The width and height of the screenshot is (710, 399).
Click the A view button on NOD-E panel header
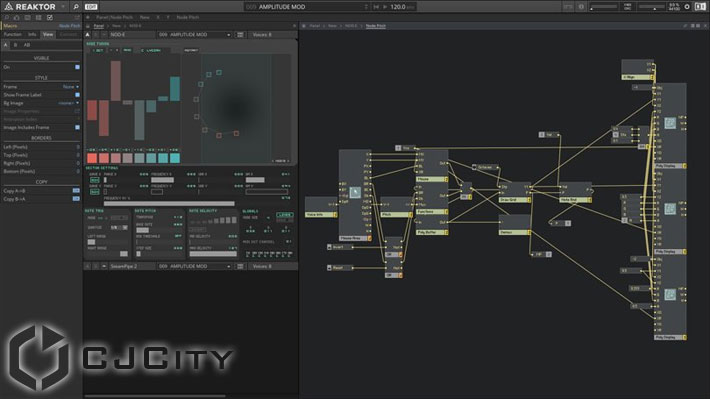(x=87, y=34)
